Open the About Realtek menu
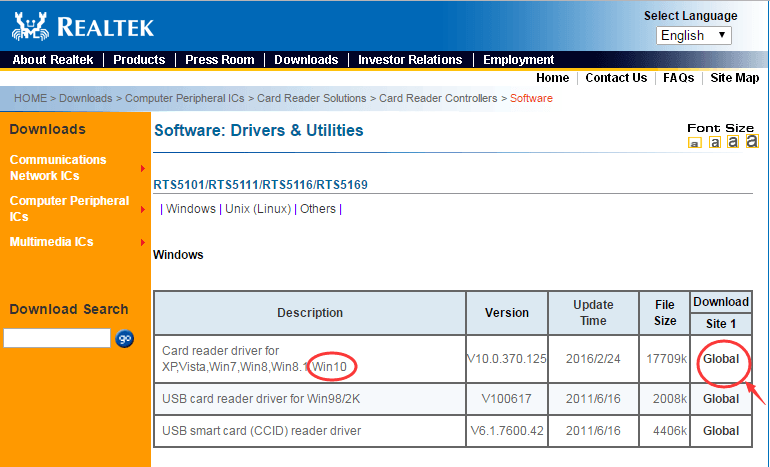Viewport: 770px width, 467px height. 53,60
